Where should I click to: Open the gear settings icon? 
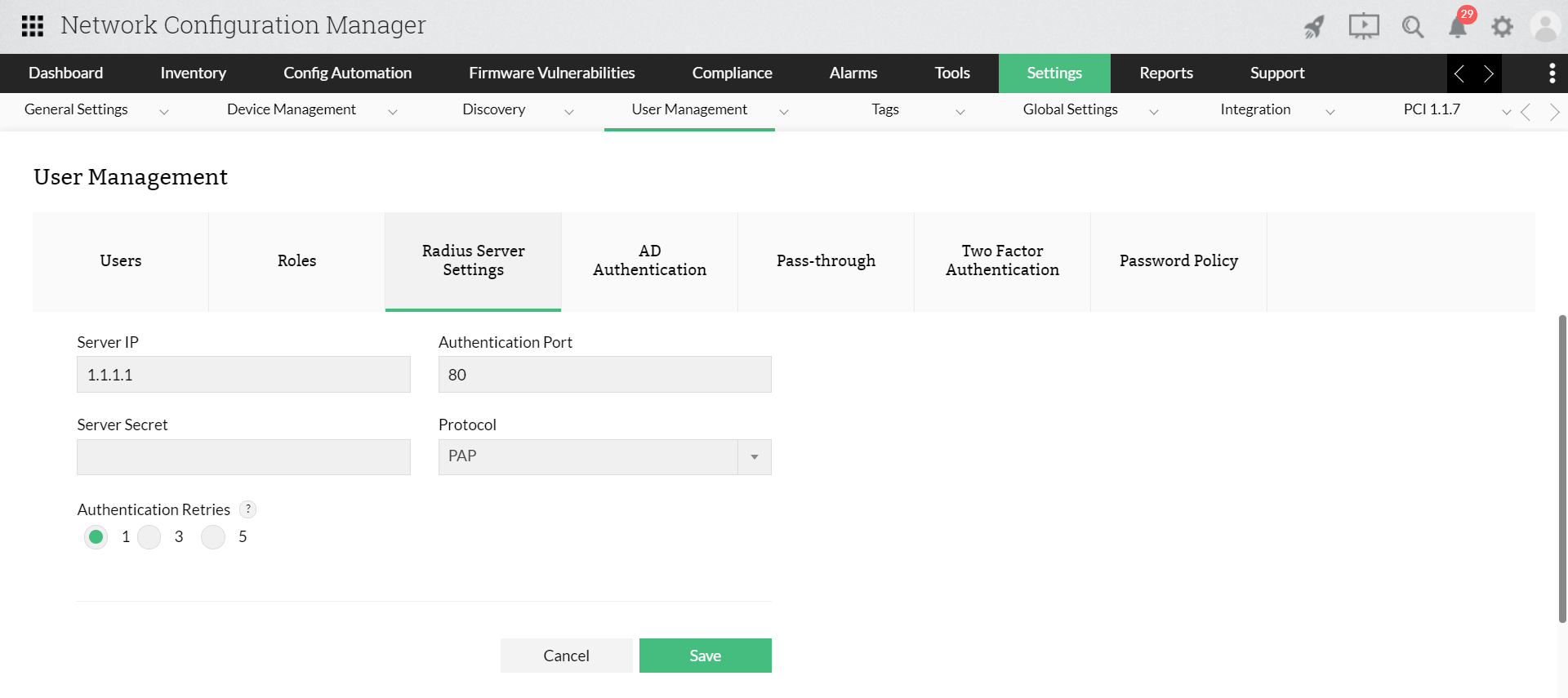1502,27
